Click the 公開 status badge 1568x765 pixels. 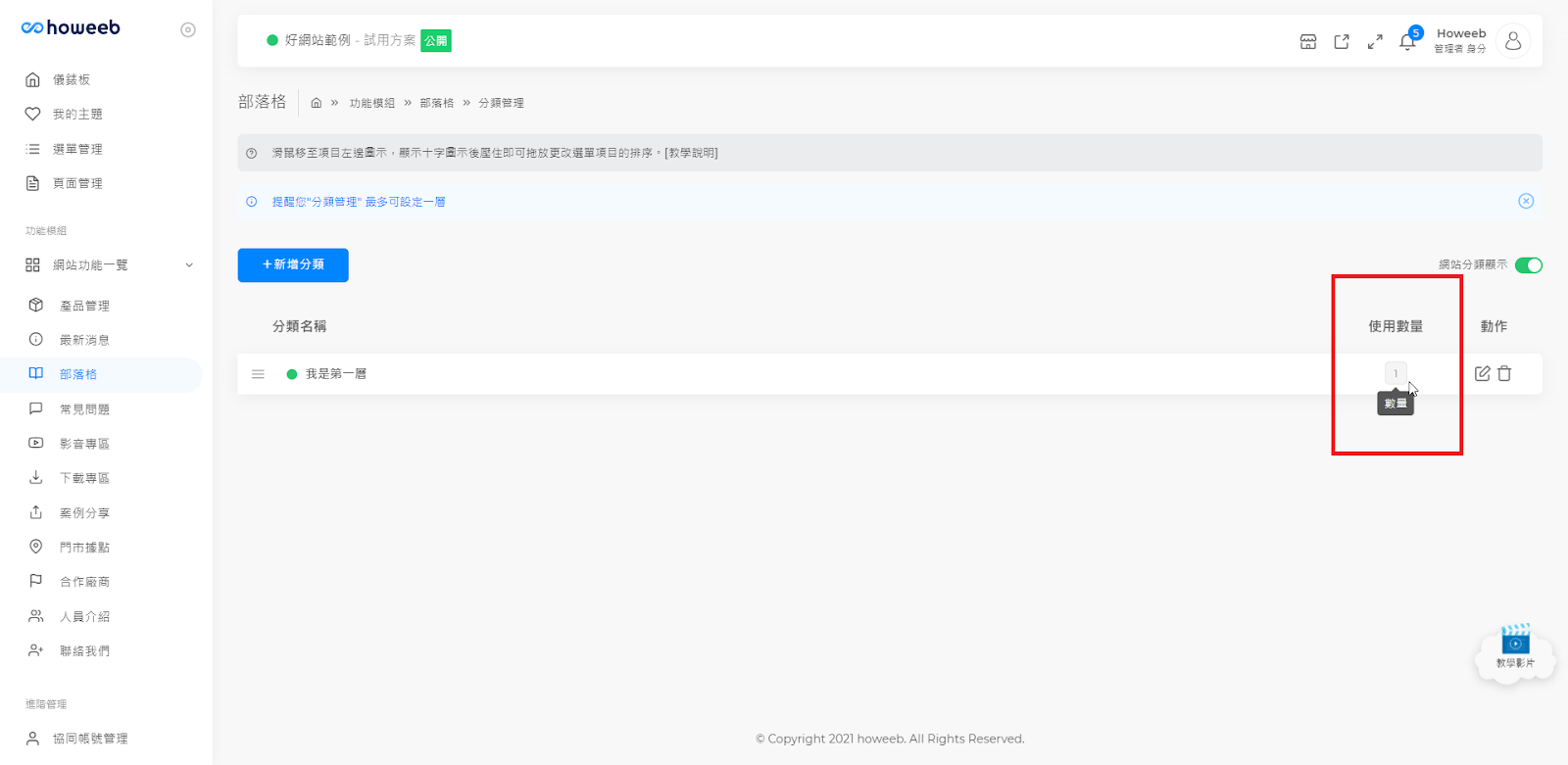tap(436, 40)
